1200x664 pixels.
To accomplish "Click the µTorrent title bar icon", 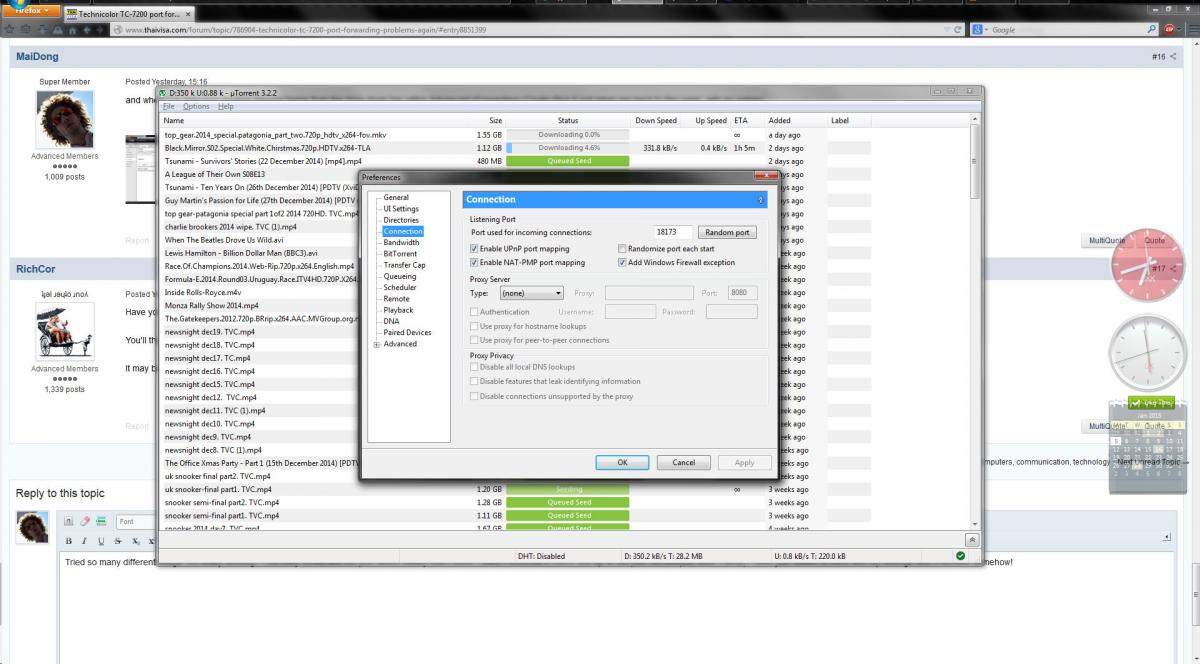I will tap(162, 93).
